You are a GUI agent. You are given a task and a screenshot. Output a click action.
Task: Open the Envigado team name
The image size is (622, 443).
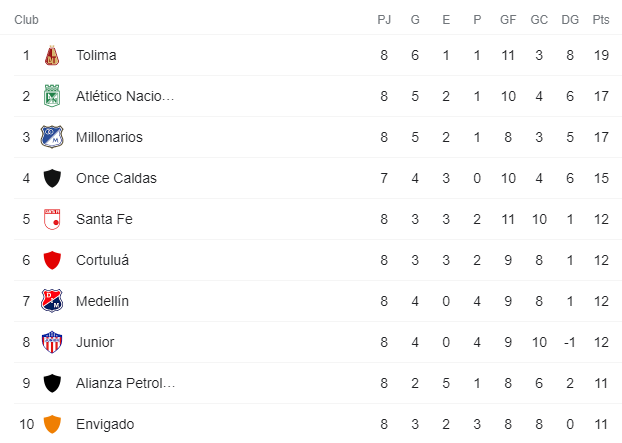(x=105, y=424)
